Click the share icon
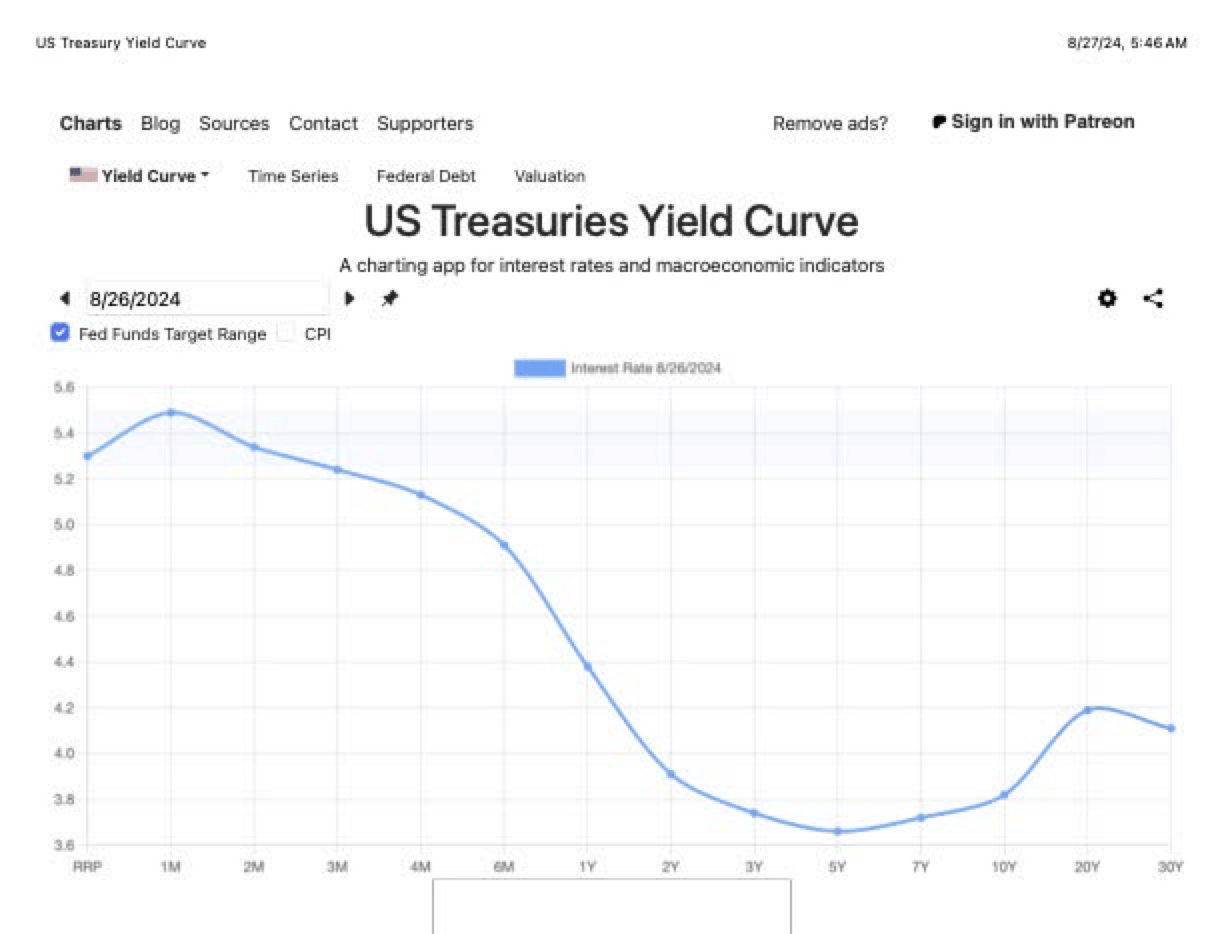 coord(1153,298)
